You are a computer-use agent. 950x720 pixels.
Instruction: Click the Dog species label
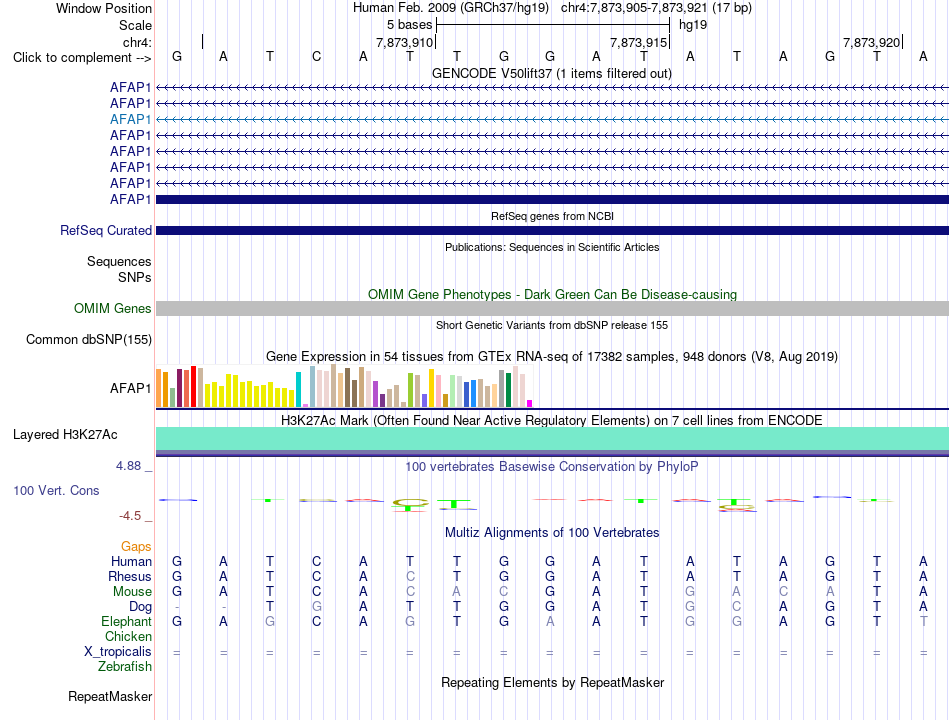140,607
